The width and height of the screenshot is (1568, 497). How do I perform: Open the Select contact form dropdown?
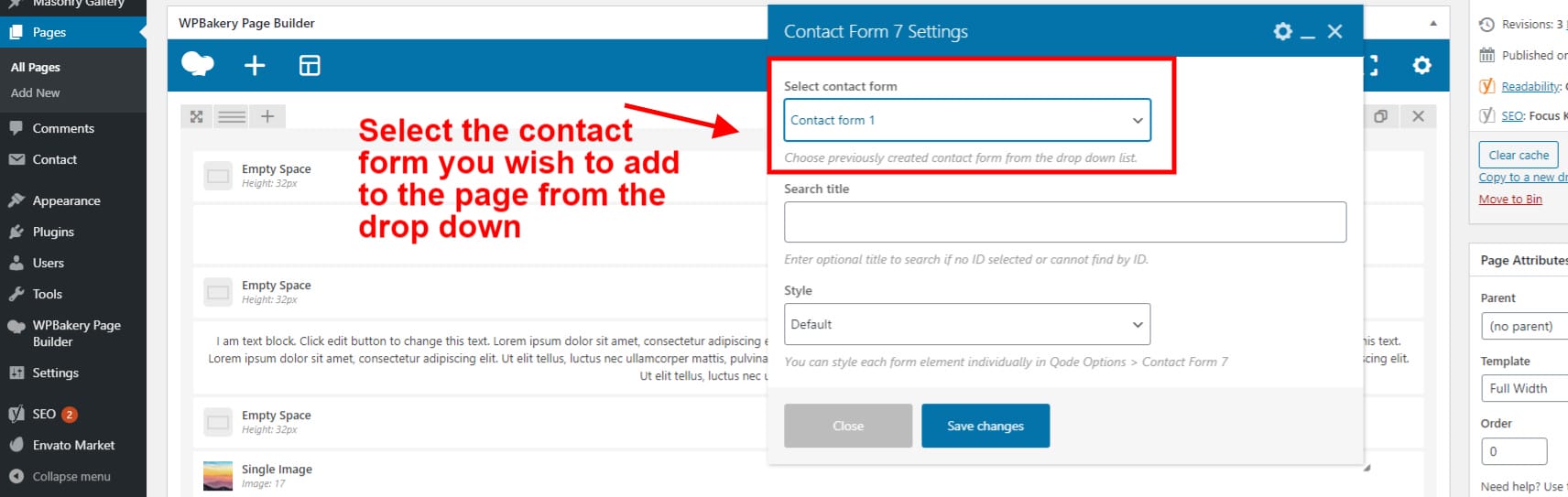[x=967, y=120]
